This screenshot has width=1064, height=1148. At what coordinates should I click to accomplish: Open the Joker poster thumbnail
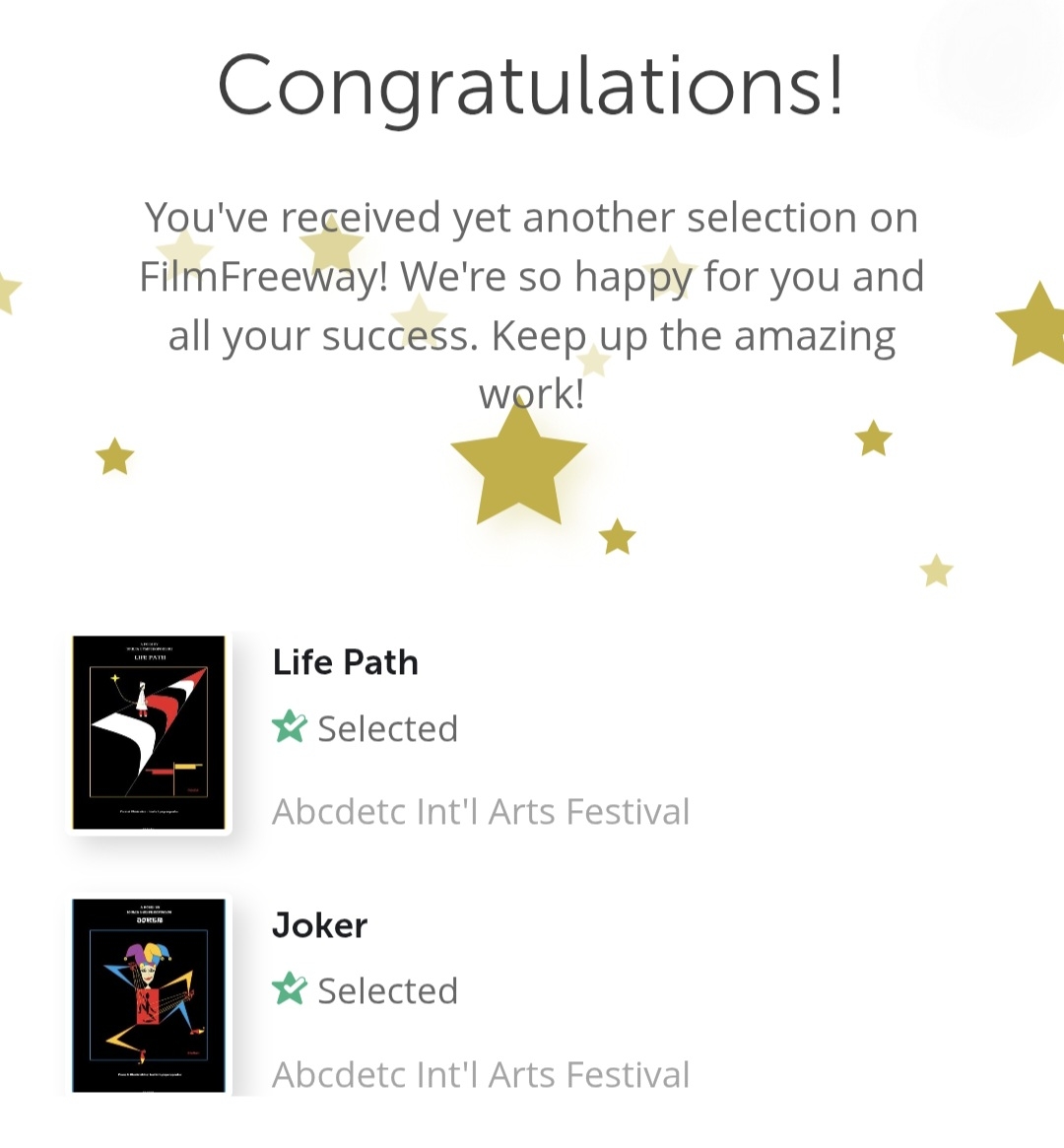click(149, 994)
